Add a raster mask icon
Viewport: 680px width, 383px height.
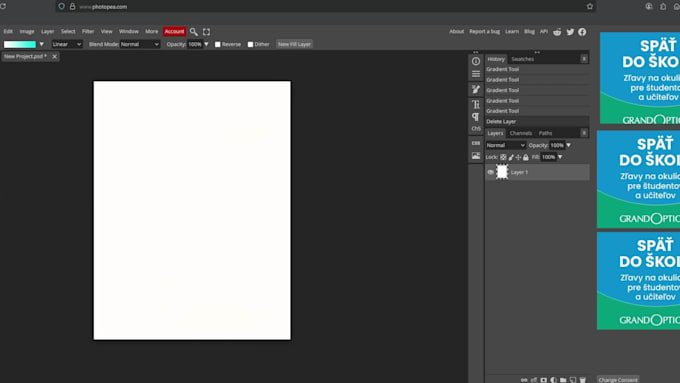tap(543, 380)
